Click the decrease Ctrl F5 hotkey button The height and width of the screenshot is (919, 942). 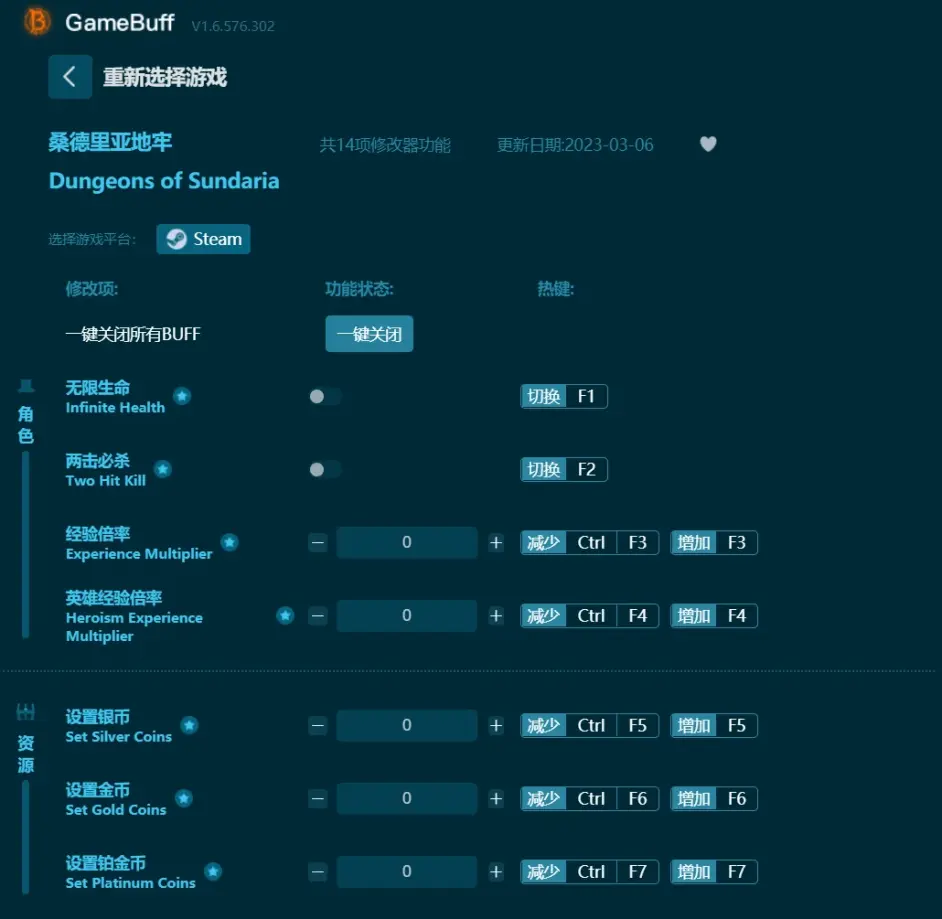point(589,726)
